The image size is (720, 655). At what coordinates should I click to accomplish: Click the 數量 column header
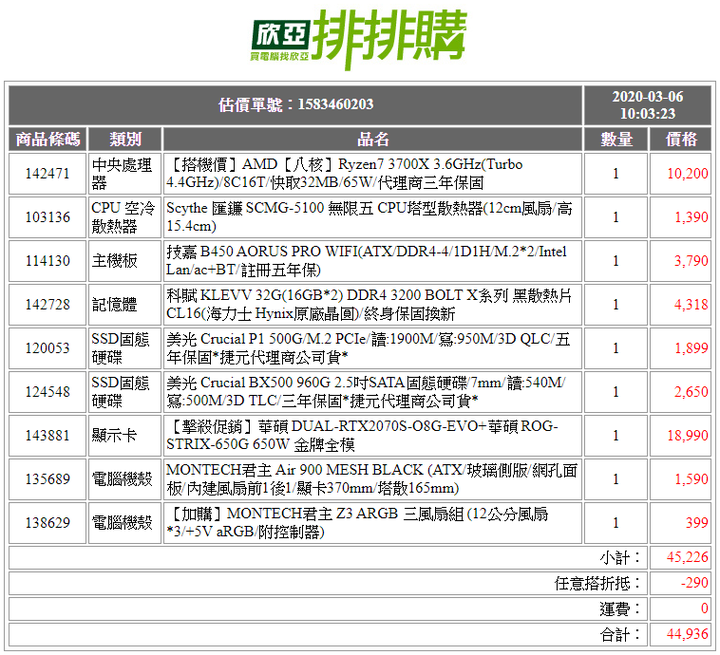pyautogui.click(x=616, y=139)
